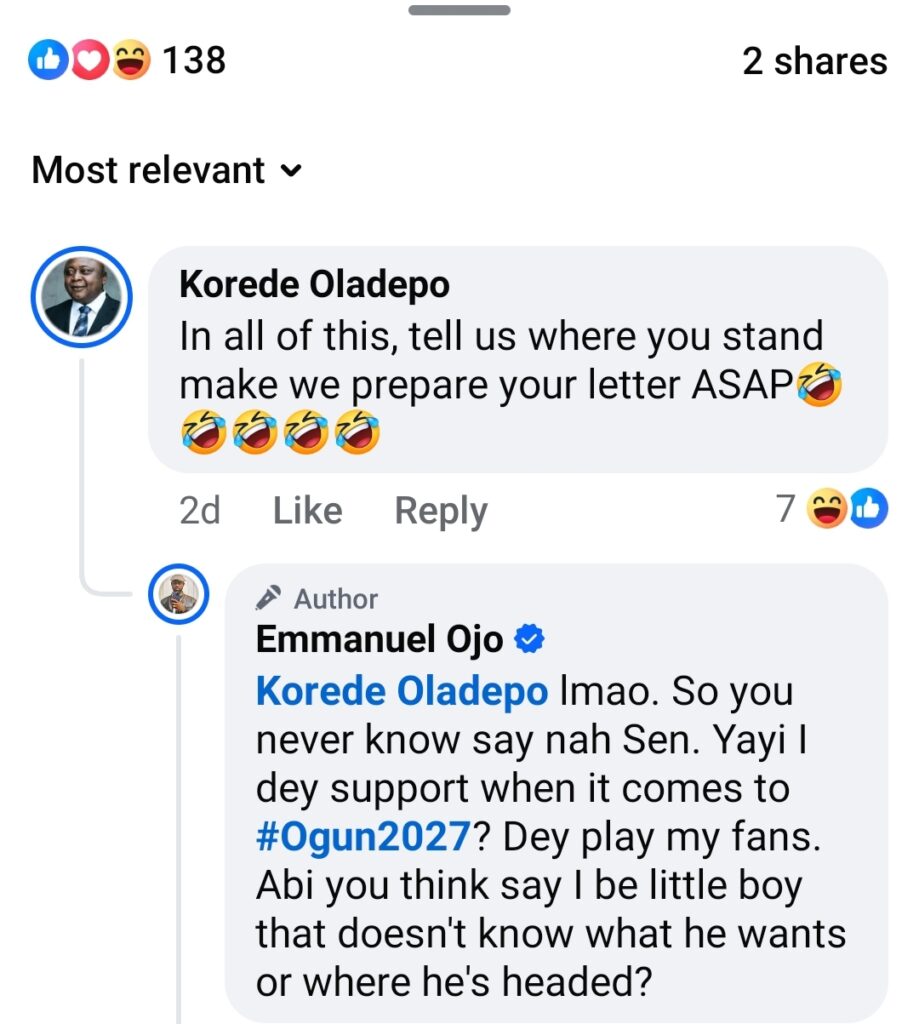The width and height of the screenshot is (919, 1024).
Task: Click the Korede Oladepo commenter name
Action: (x=314, y=285)
